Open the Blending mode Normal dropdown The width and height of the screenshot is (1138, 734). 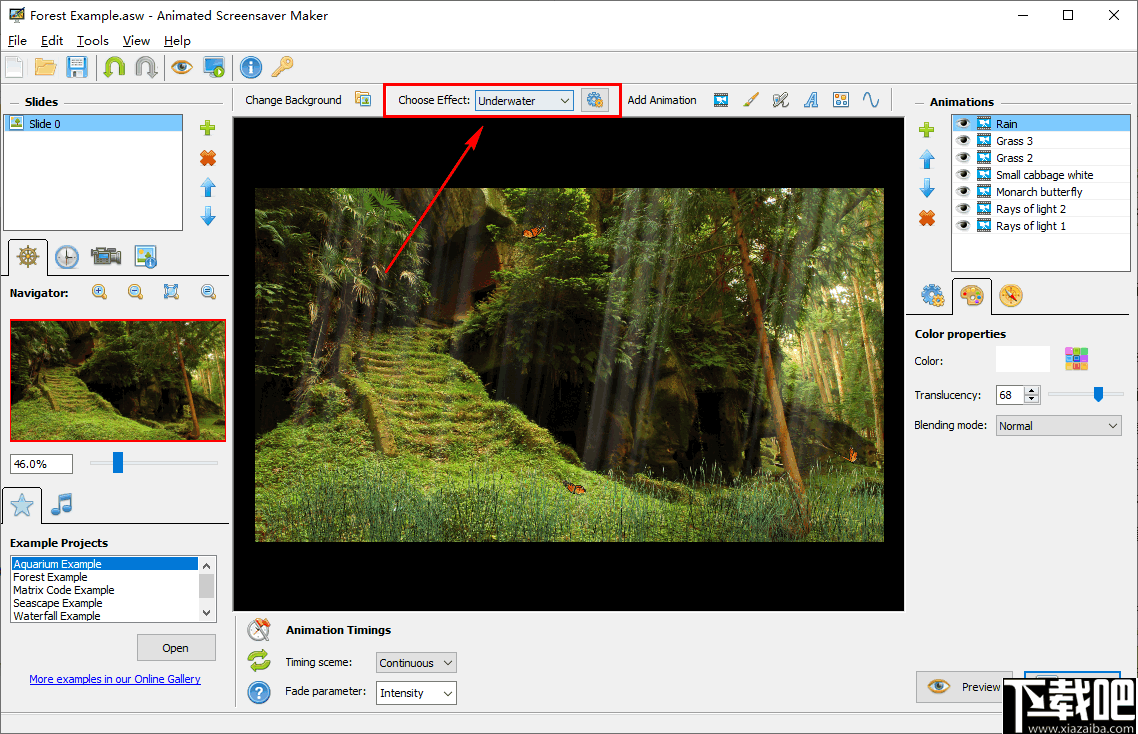1059,426
